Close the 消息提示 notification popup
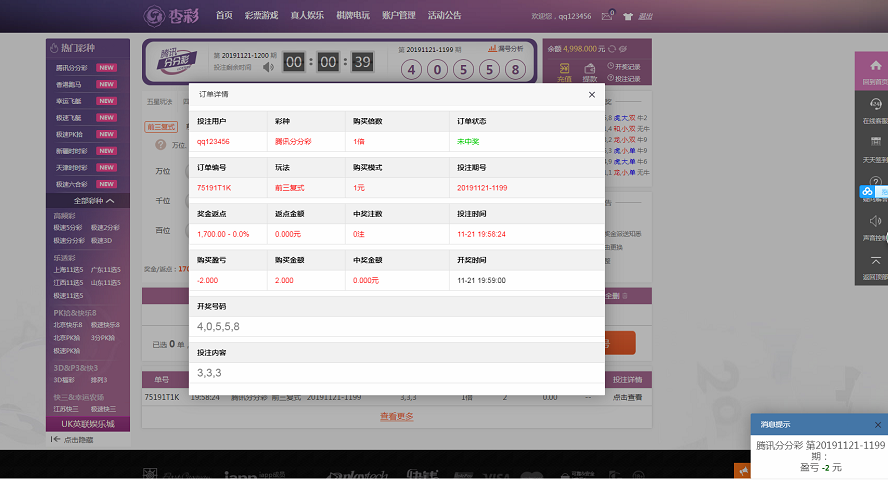Image resolution: width=888 pixels, height=480 pixels. point(877,424)
